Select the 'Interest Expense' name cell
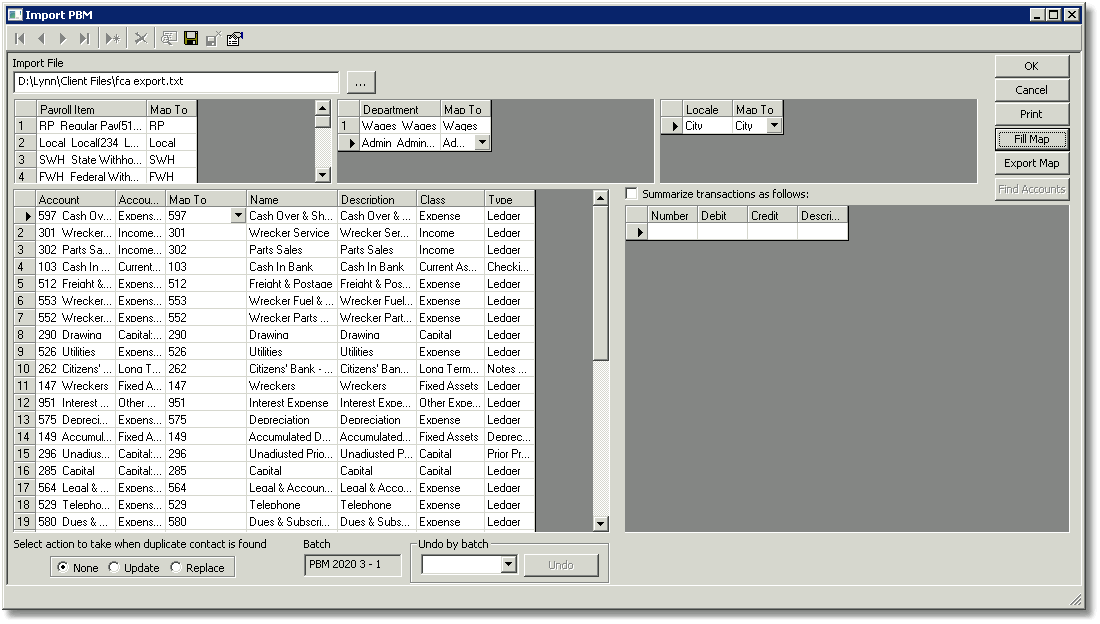This screenshot has height=624, width=1100. click(292, 403)
